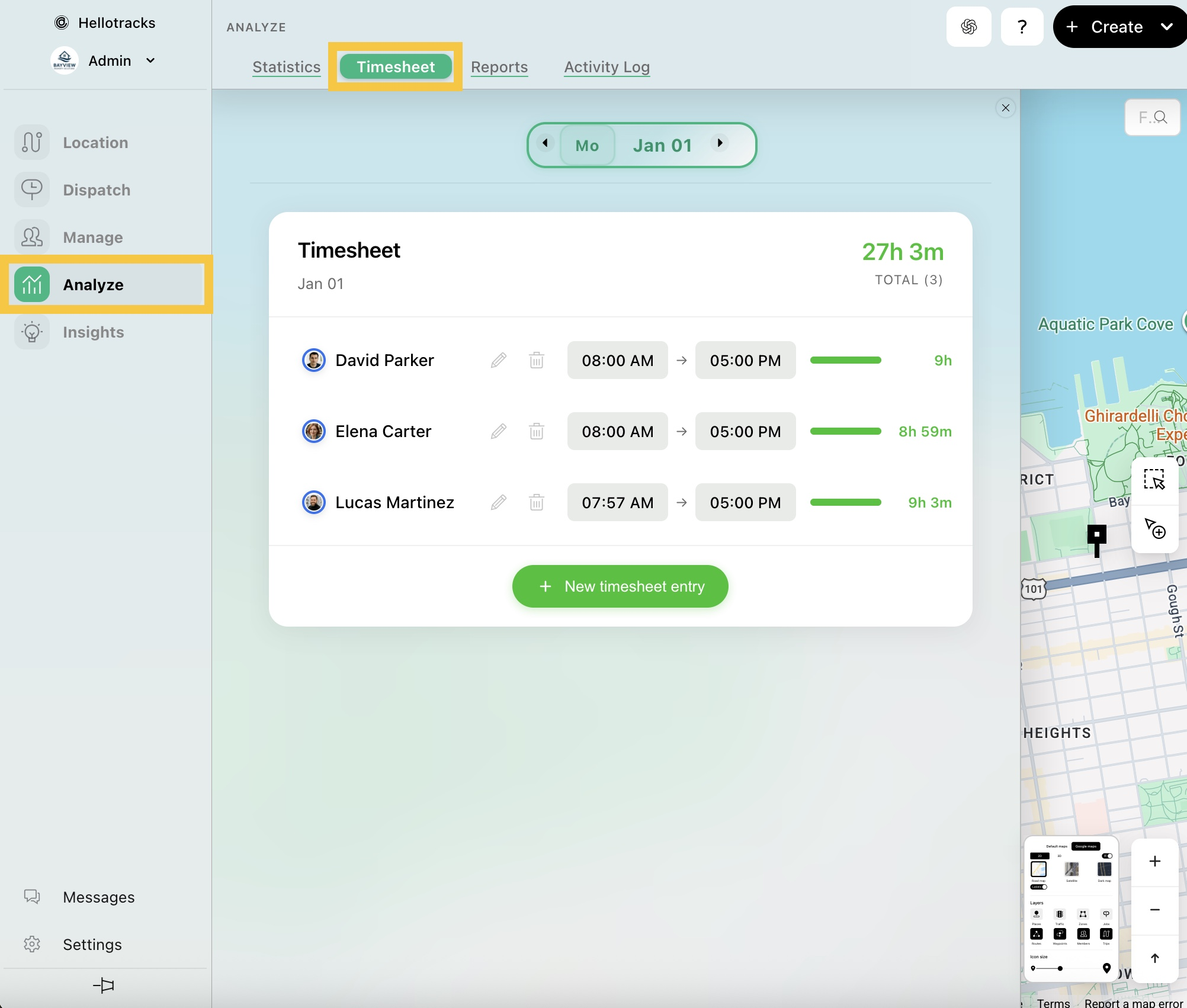Toggle the sidebar pin icon
Screen dimensions: 1187x1008
(x=104, y=985)
